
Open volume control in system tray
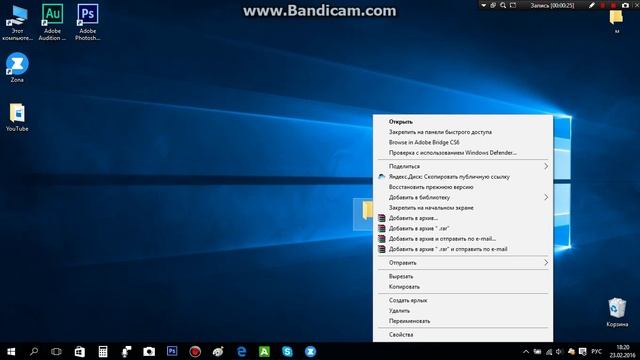[559, 351]
